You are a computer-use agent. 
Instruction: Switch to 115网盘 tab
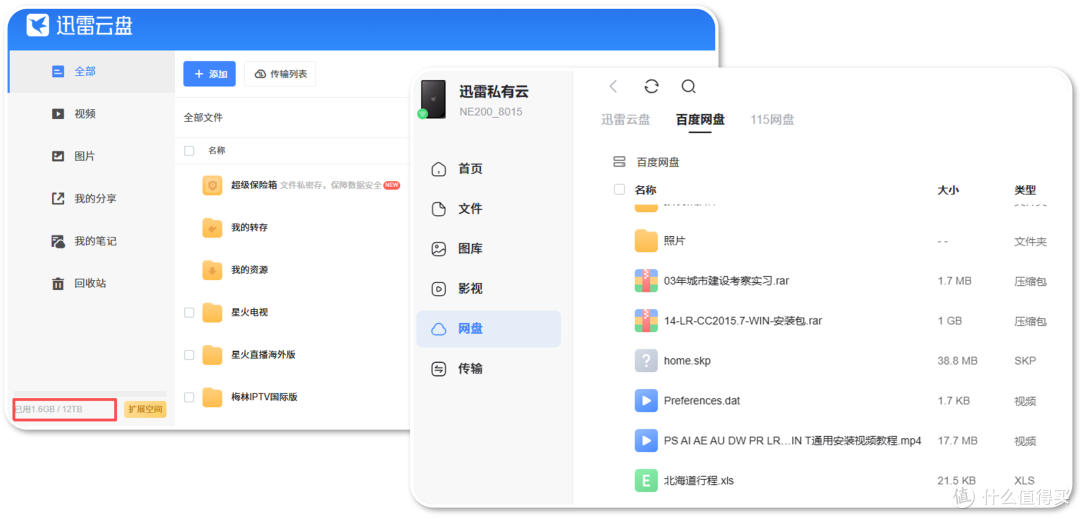[772, 120]
